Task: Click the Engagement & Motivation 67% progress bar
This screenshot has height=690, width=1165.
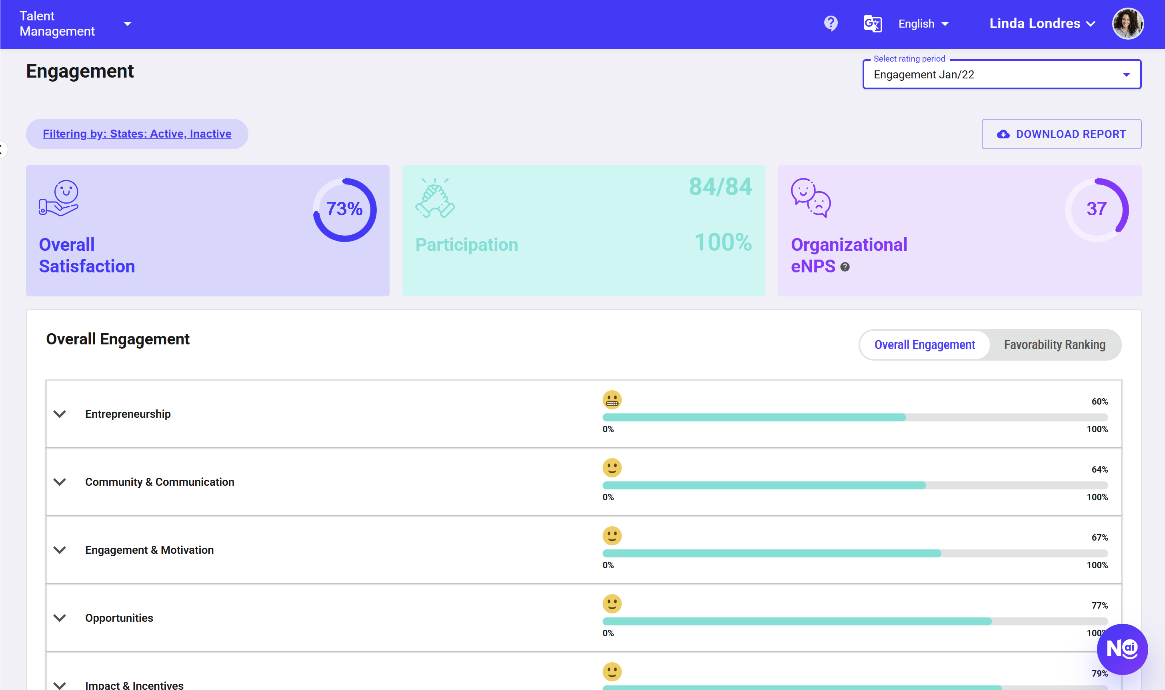Action: [x=855, y=553]
